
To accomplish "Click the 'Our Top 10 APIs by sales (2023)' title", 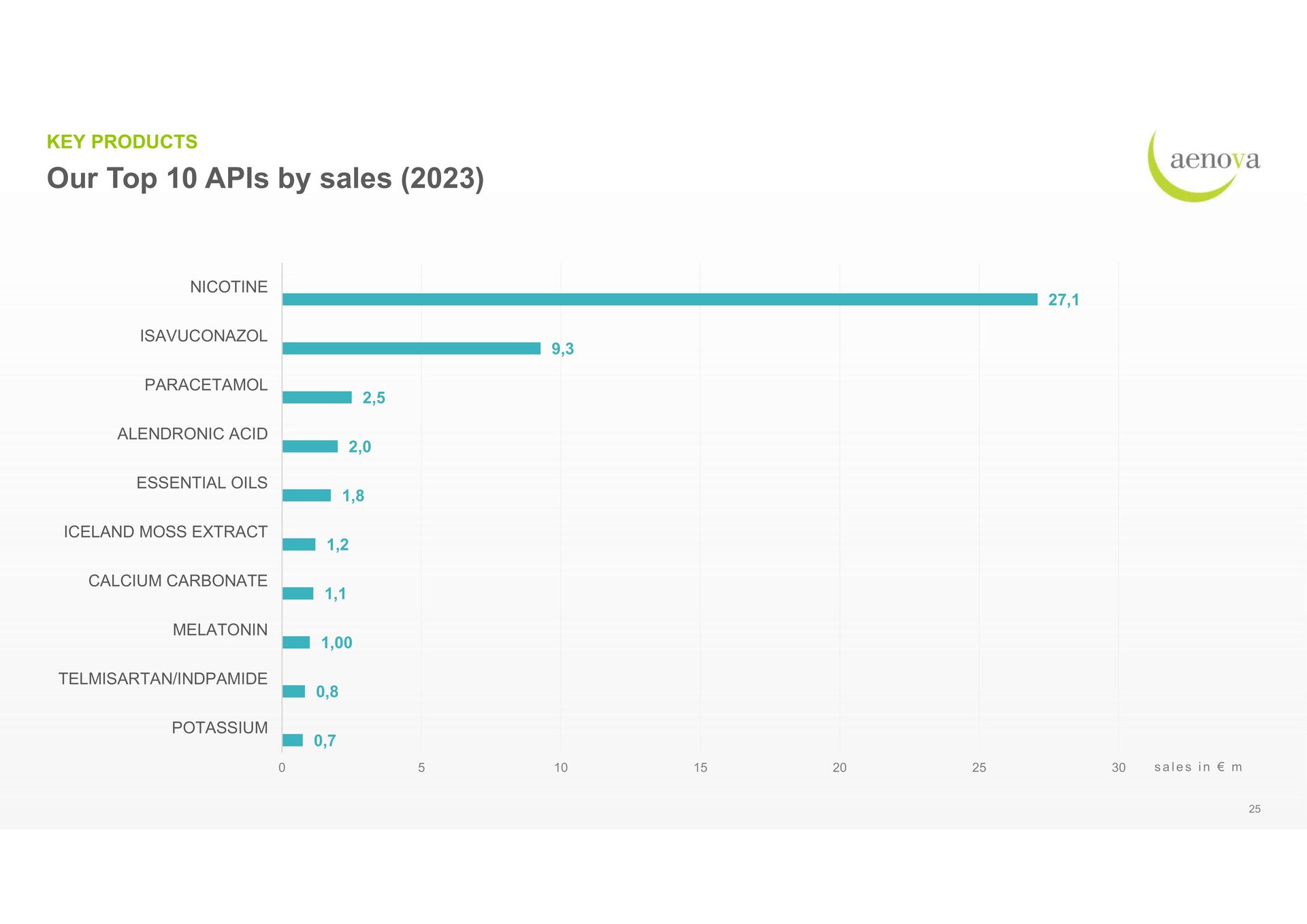I will point(265,179).
